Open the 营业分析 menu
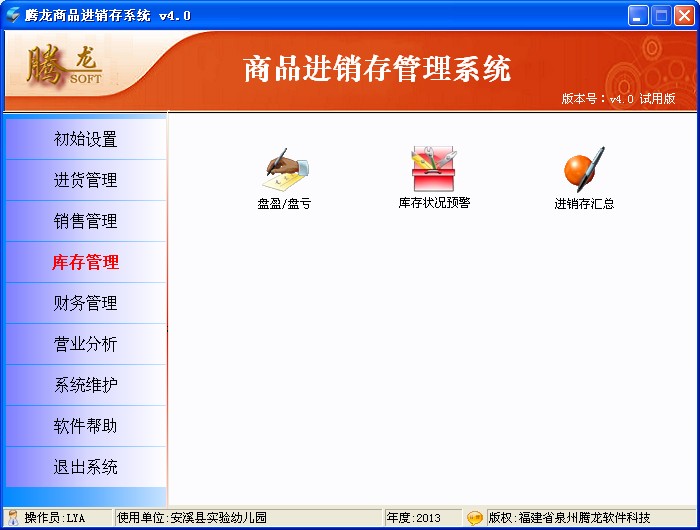This screenshot has width=700, height=530. pyautogui.click(x=86, y=344)
